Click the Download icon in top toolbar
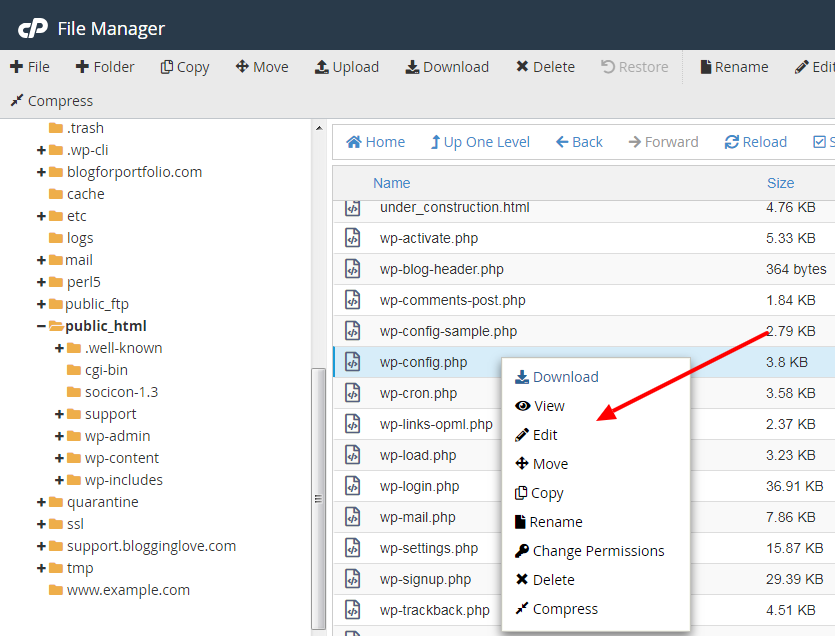835x636 pixels. tap(412, 67)
